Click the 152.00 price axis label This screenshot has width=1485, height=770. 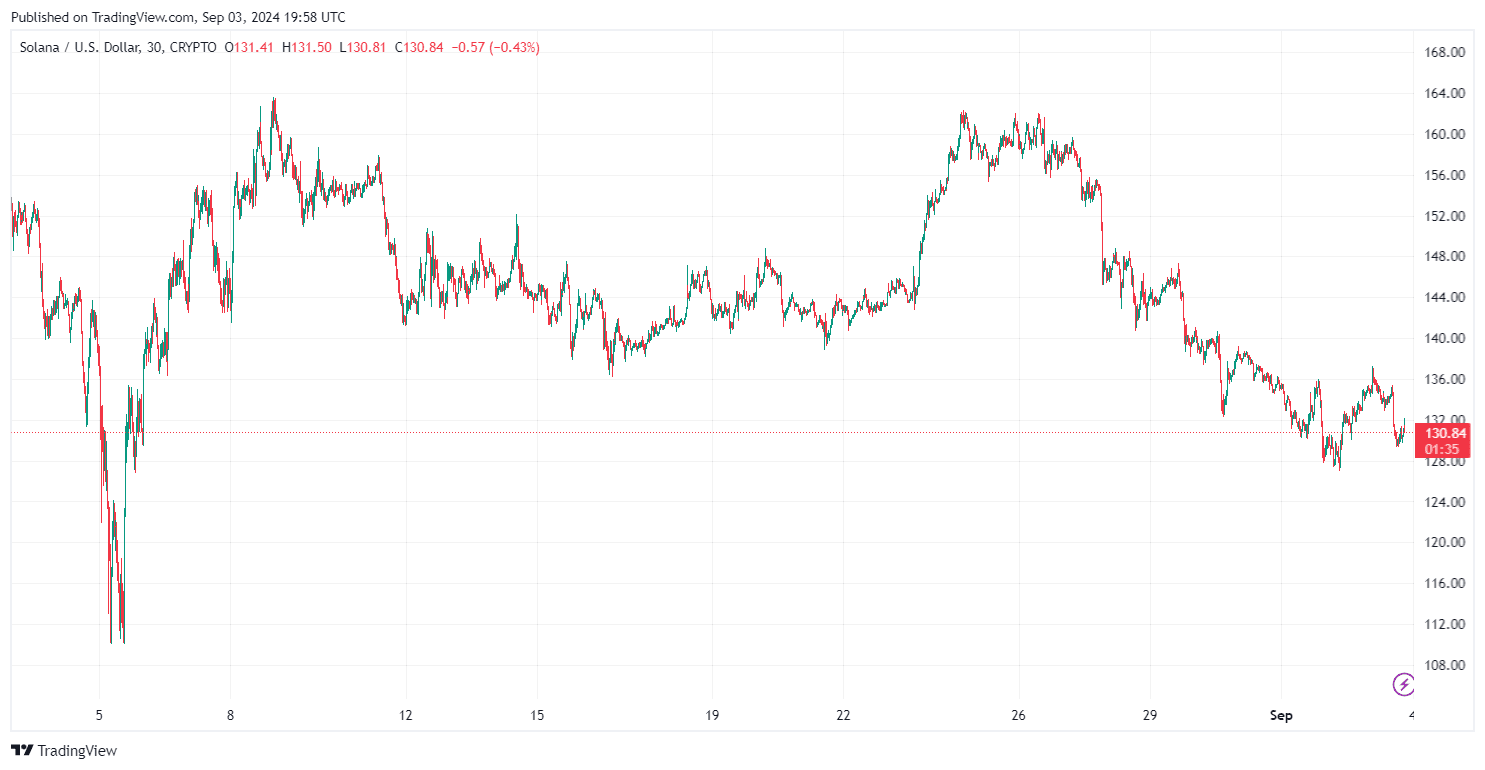coord(1445,216)
